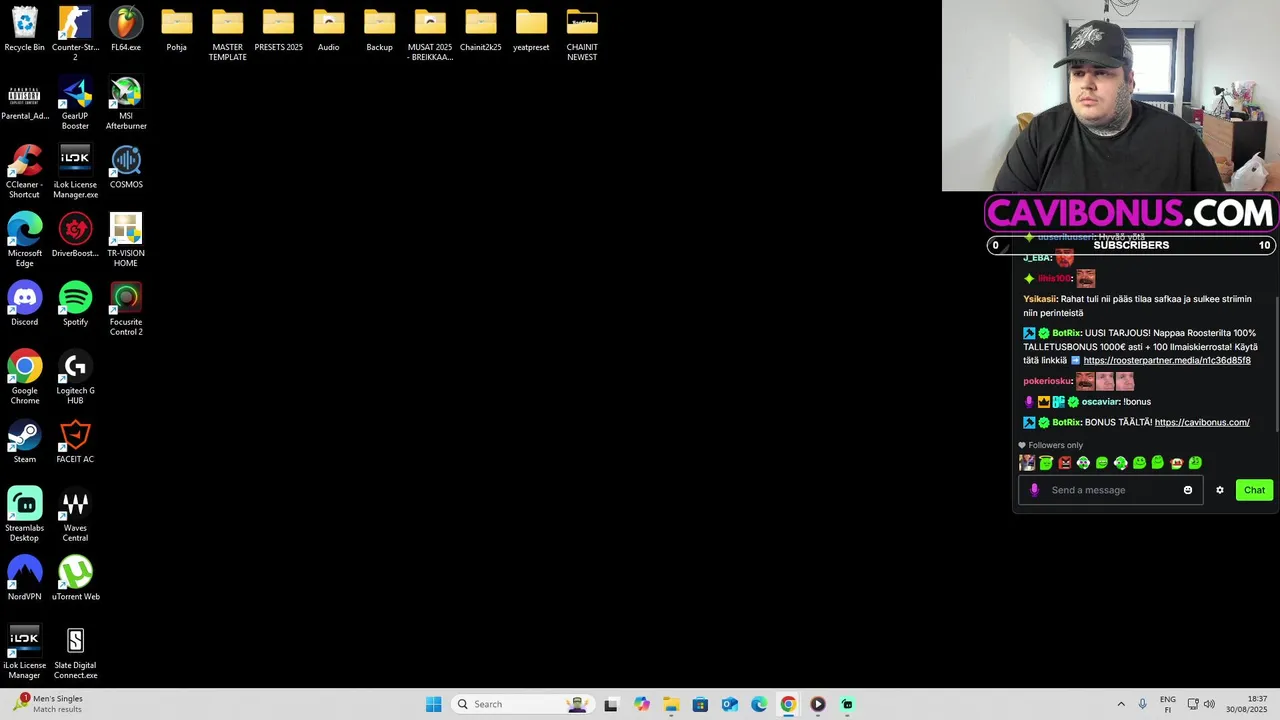Open Steam desktop shortcut

pos(24,442)
